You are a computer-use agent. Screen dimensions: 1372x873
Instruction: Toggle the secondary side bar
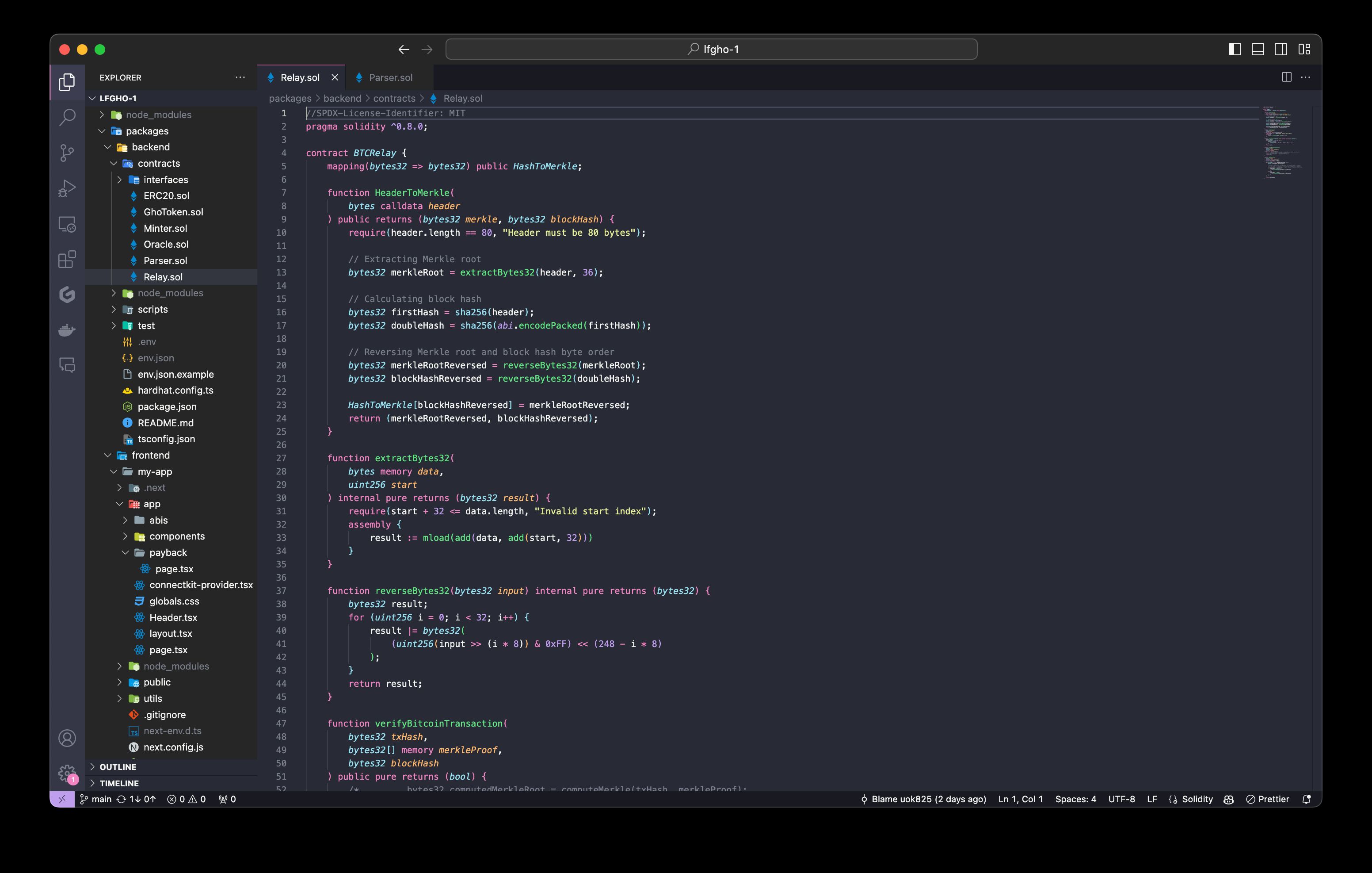coord(1281,50)
